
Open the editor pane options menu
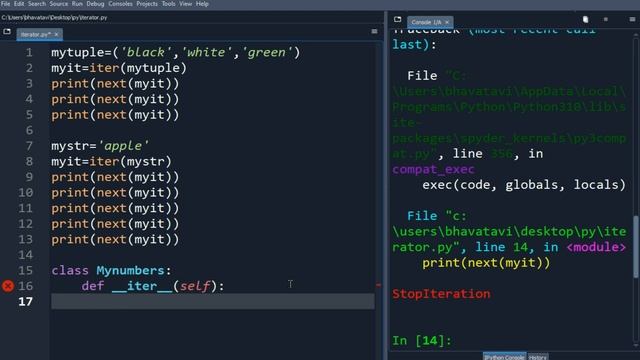point(374,31)
